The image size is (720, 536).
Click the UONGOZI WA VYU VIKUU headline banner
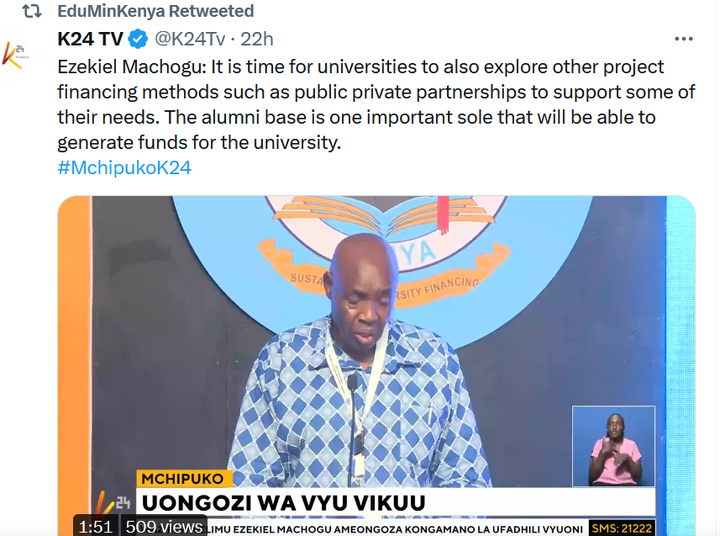(x=395, y=502)
